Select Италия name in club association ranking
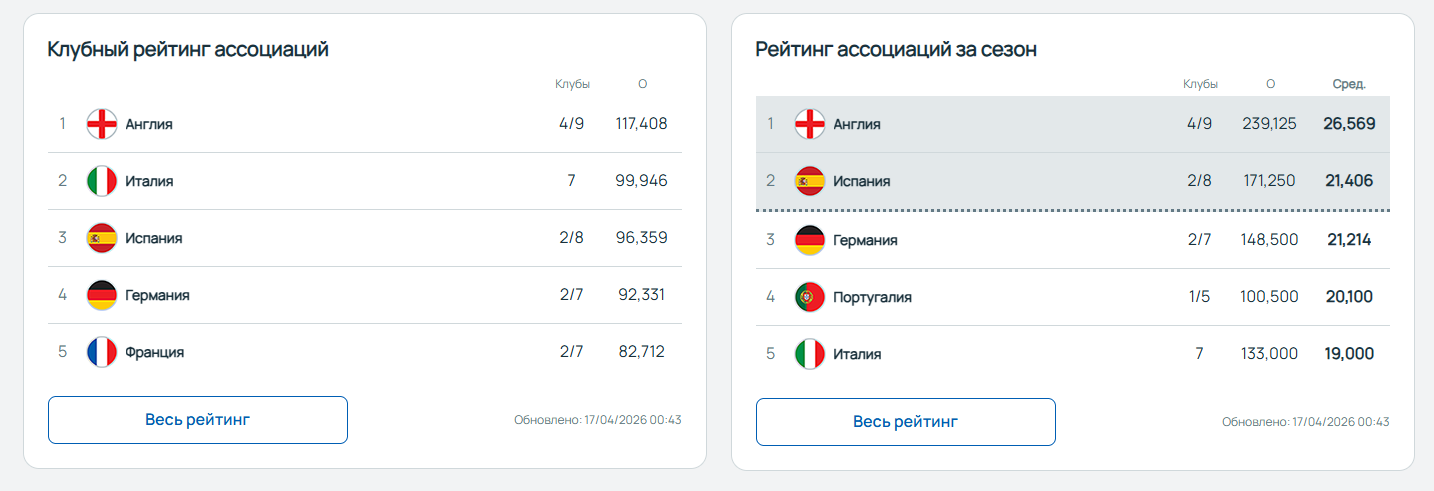Screen dimensions: 1434x491 [150, 181]
